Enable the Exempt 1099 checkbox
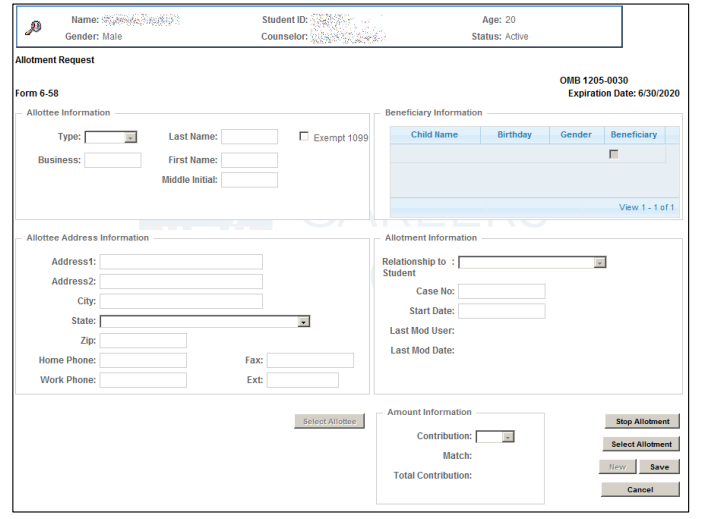 click(305, 137)
